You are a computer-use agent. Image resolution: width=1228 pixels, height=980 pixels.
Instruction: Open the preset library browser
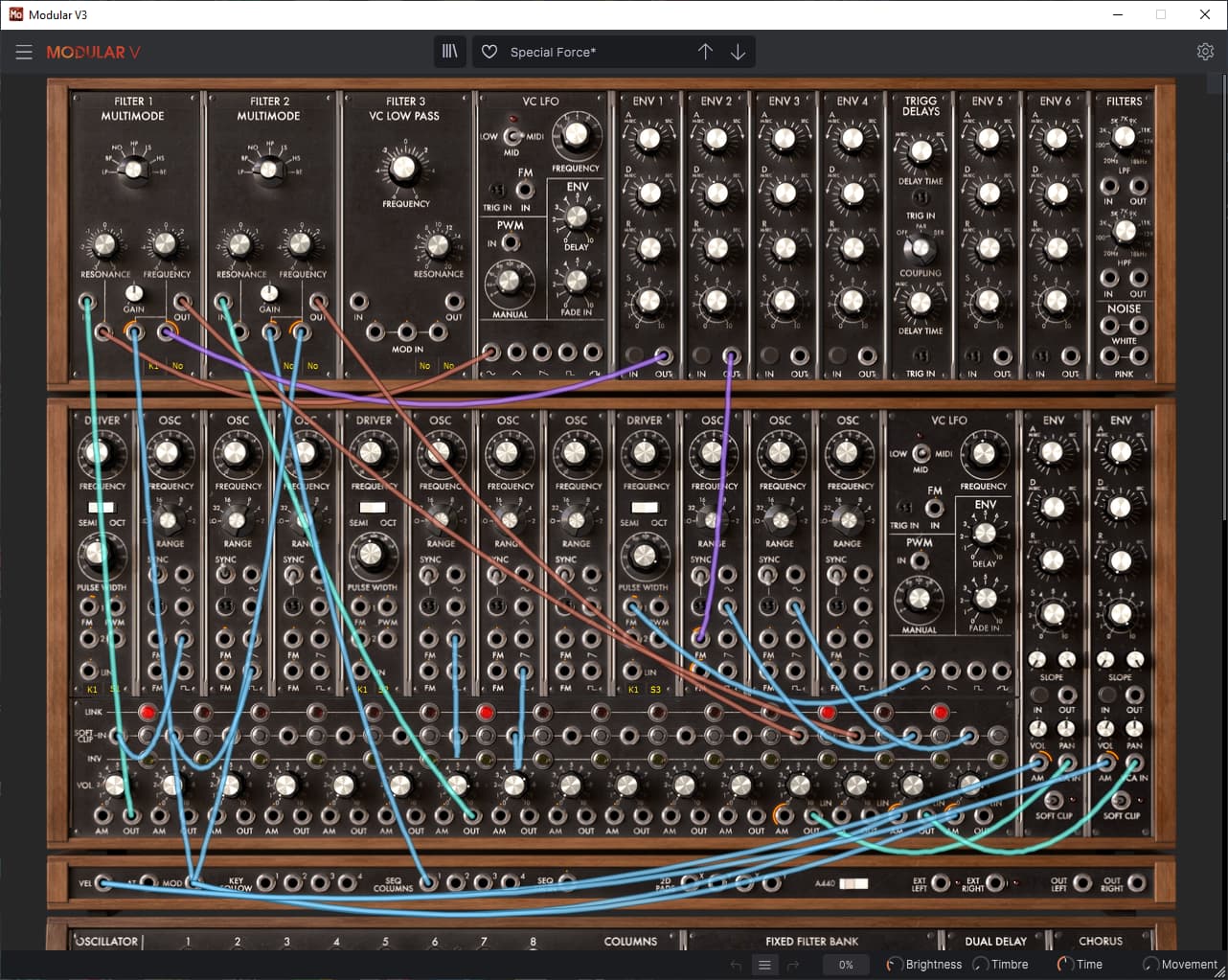pos(450,52)
